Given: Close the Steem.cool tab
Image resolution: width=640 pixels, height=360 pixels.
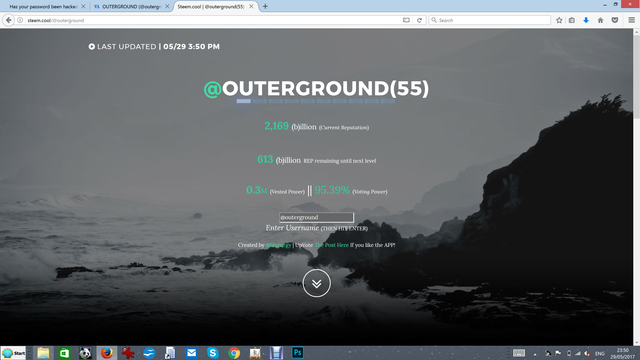Looking at the screenshot, I should tap(251, 7).
